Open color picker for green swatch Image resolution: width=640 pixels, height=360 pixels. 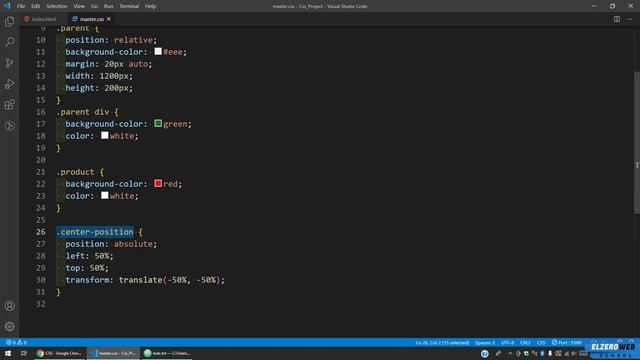tap(158, 123)
